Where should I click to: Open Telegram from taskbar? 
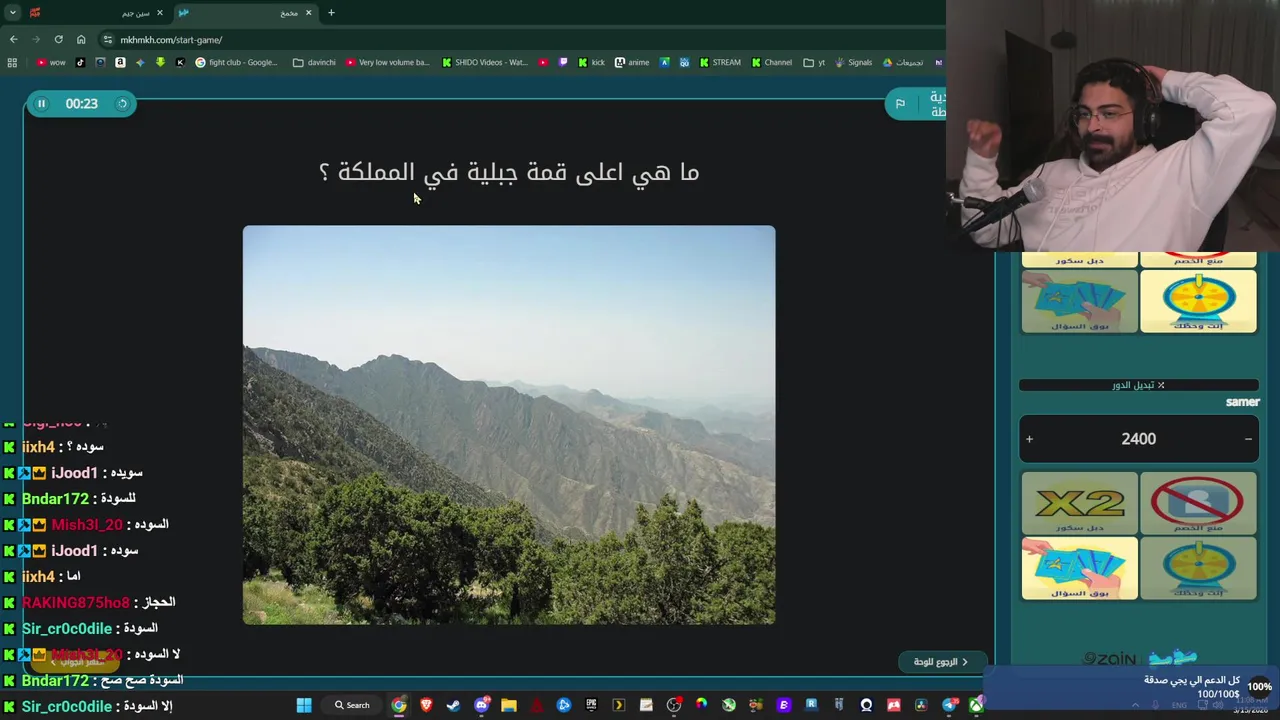click(x=951, y=705)
